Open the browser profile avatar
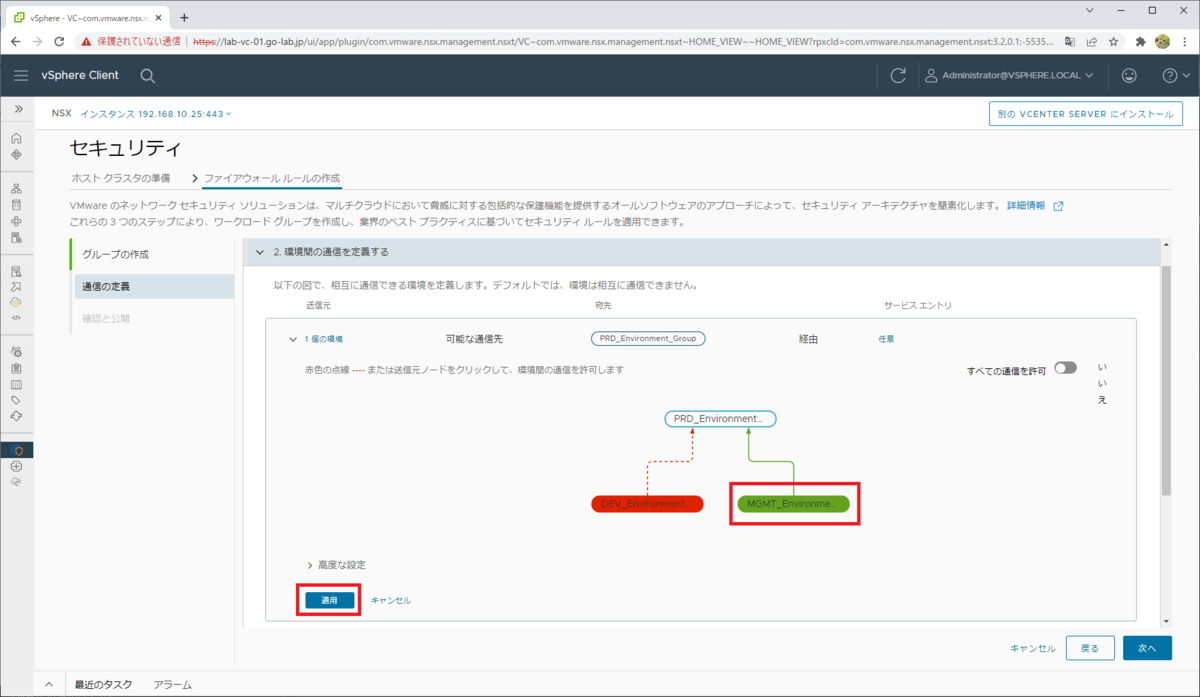Image resolution: width=1200 pixels, height=697 pixels. click(1163, 41)
